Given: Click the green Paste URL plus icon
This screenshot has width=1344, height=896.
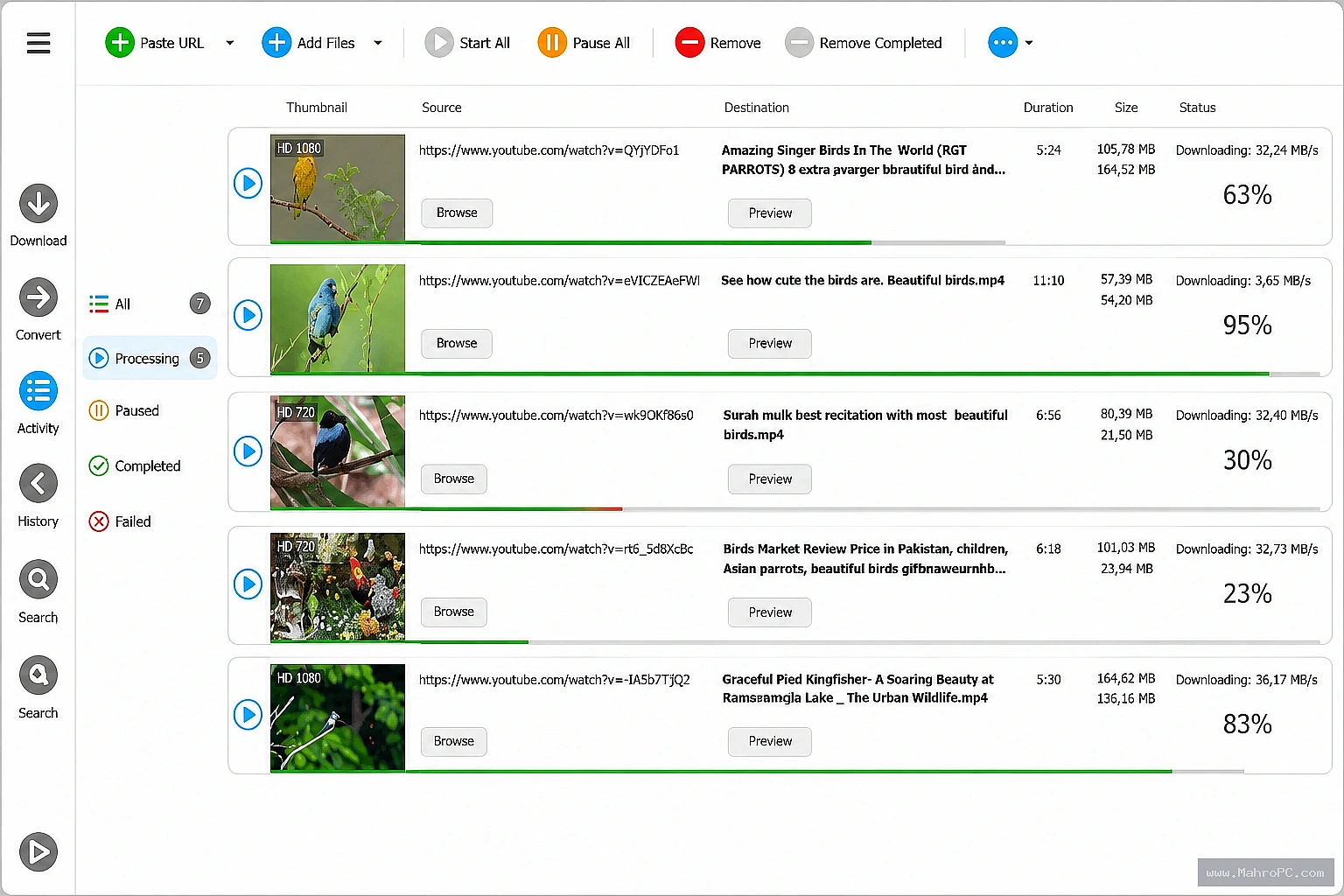Looking at the screenshot, I should point(120,42).
